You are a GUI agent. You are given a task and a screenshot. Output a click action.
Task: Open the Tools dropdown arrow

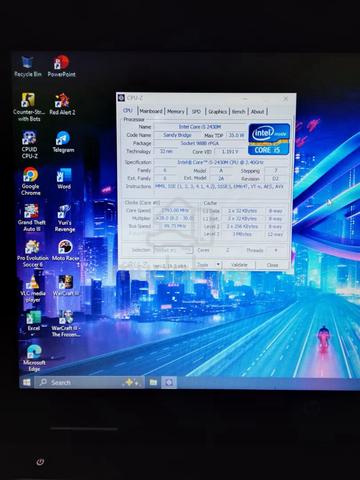[x=218, y=265]
